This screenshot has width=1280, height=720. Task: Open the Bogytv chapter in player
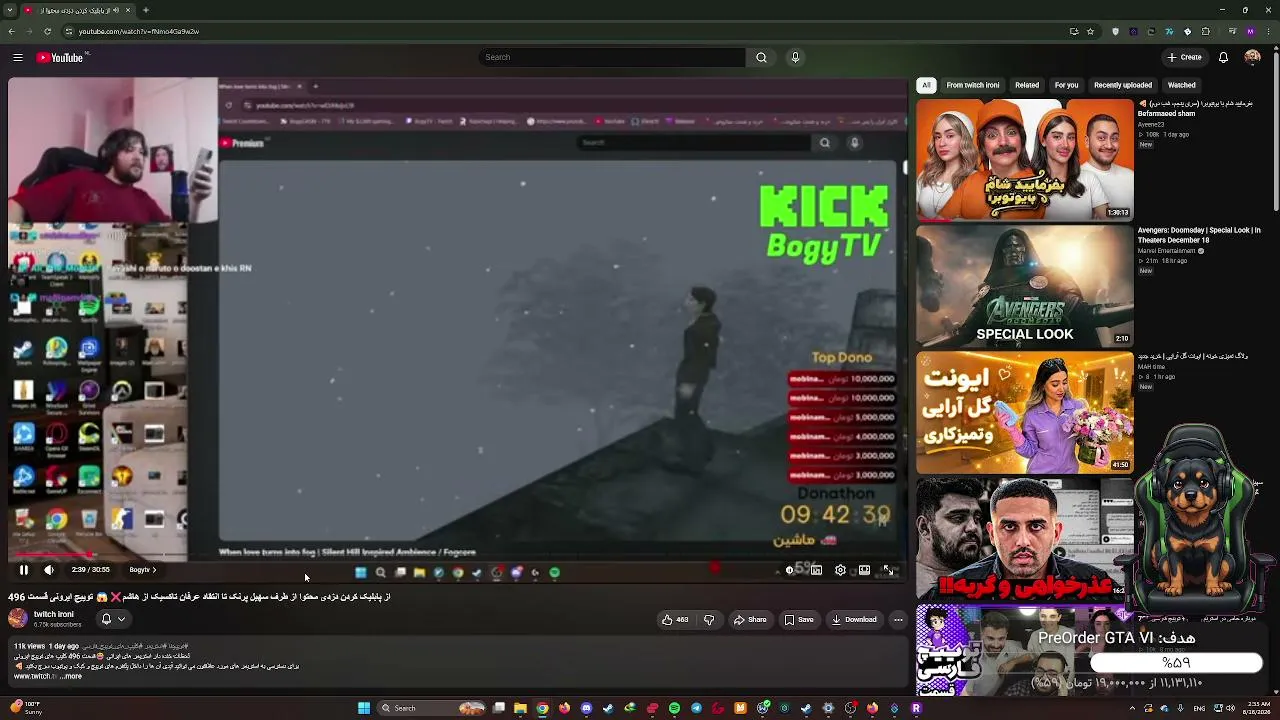[x=143, y=570]
